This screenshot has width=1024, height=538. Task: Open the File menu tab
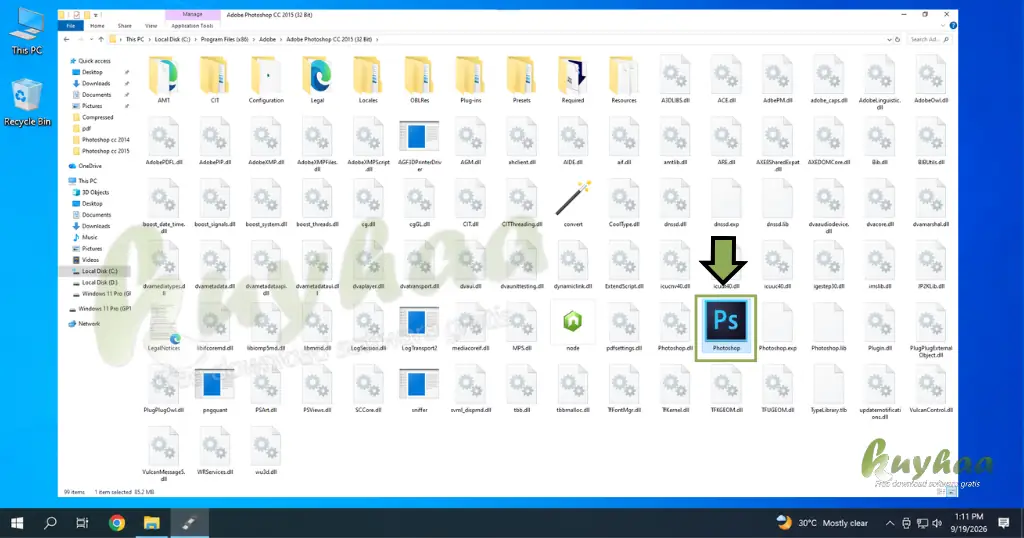tap(71, 25)
